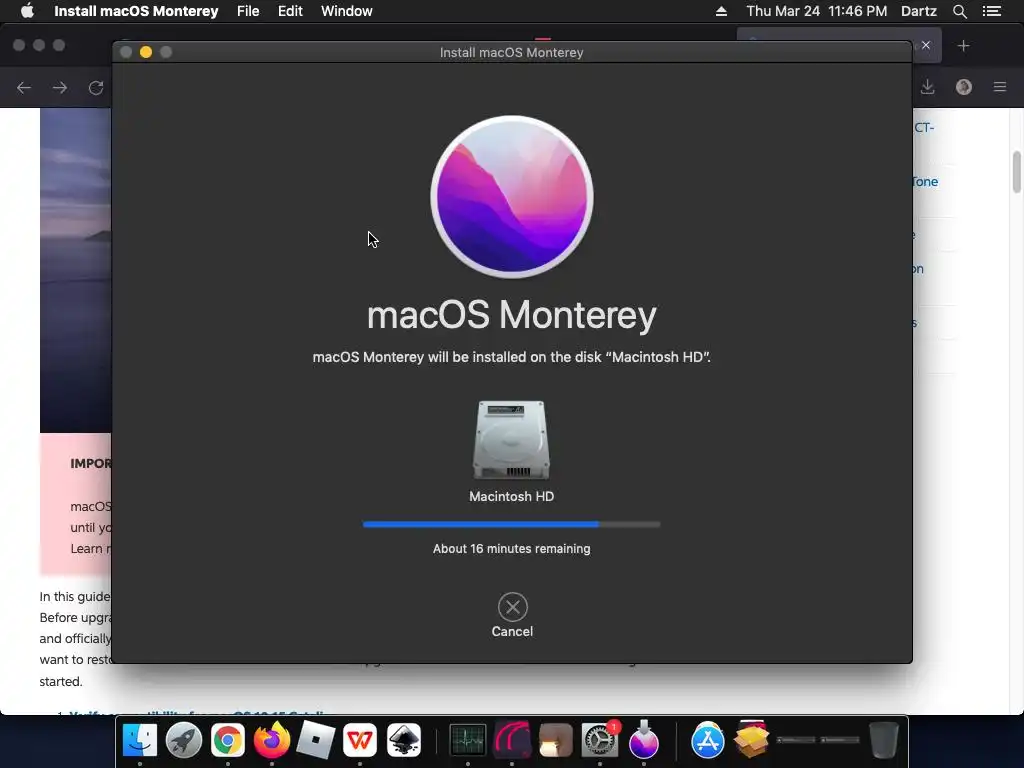The image size is (1024, 768).
Task: Click the date and time in menu bar
Action: (816, 11)
